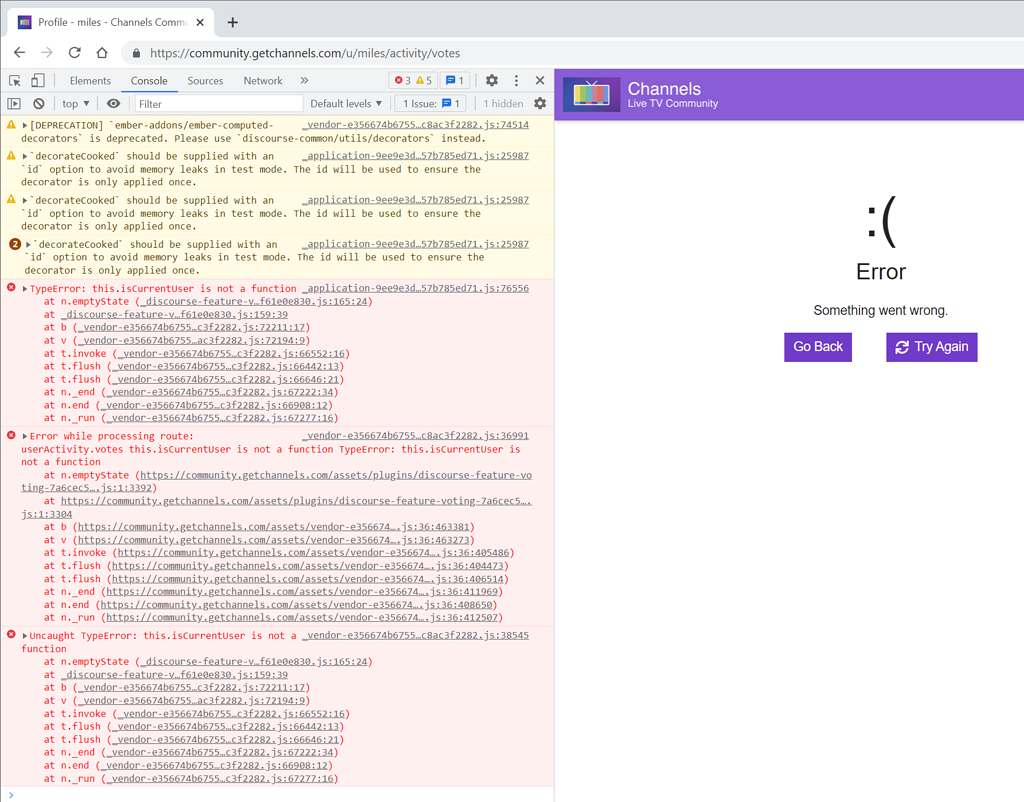Toggle the live expression eye icon

[x=113, y=103]
